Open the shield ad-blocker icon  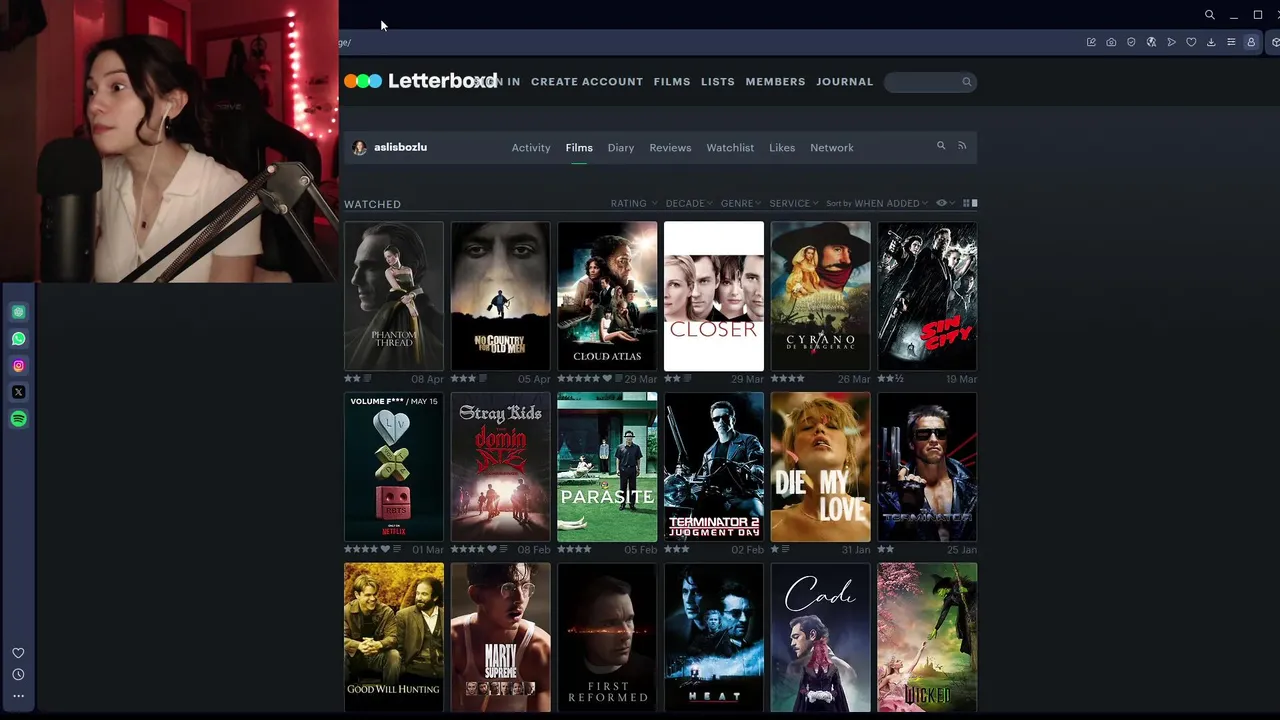point(1131,42)
